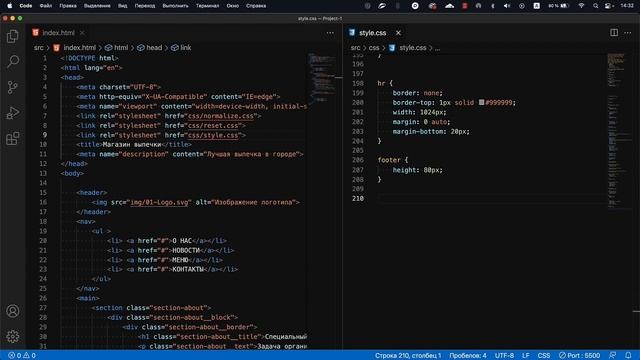Click the hr selector on line 198
This screenshot has height=360, width=640.
[381, 83]
